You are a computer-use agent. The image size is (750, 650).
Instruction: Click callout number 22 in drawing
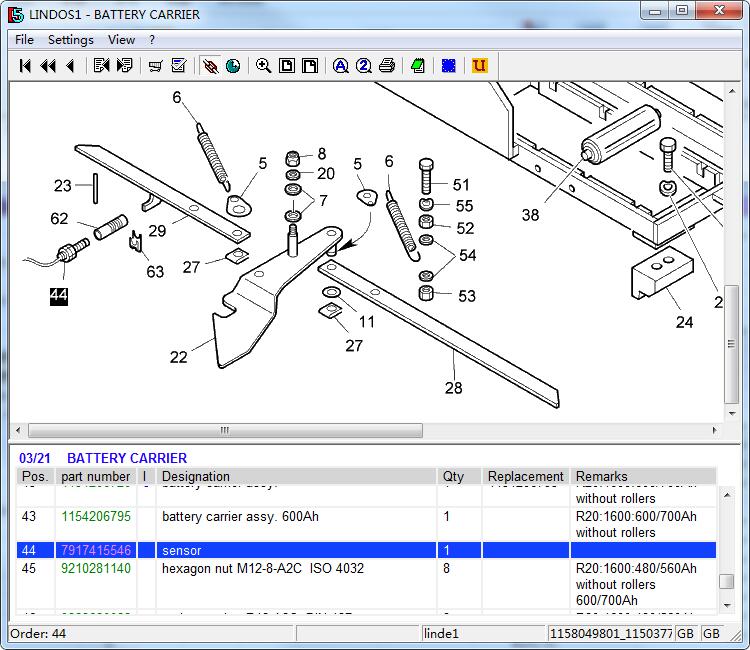[178, 357]
